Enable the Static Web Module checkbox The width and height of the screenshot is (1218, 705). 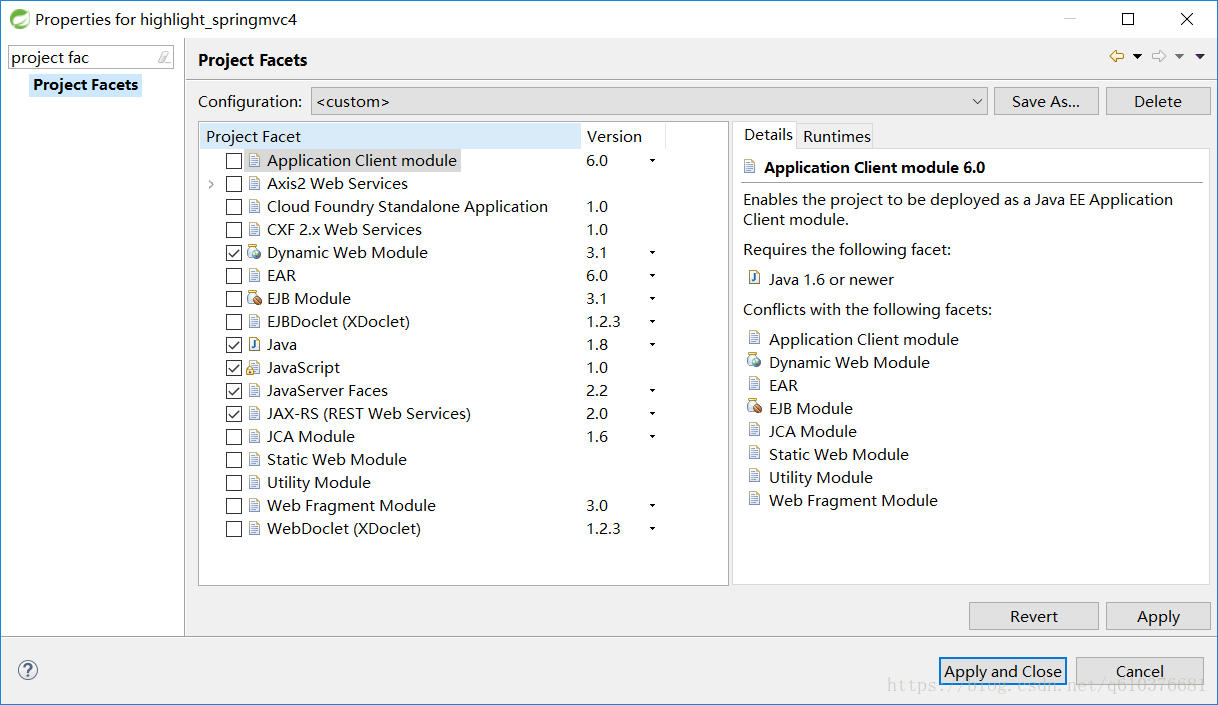pyautogui.click(x=234, y=460)
